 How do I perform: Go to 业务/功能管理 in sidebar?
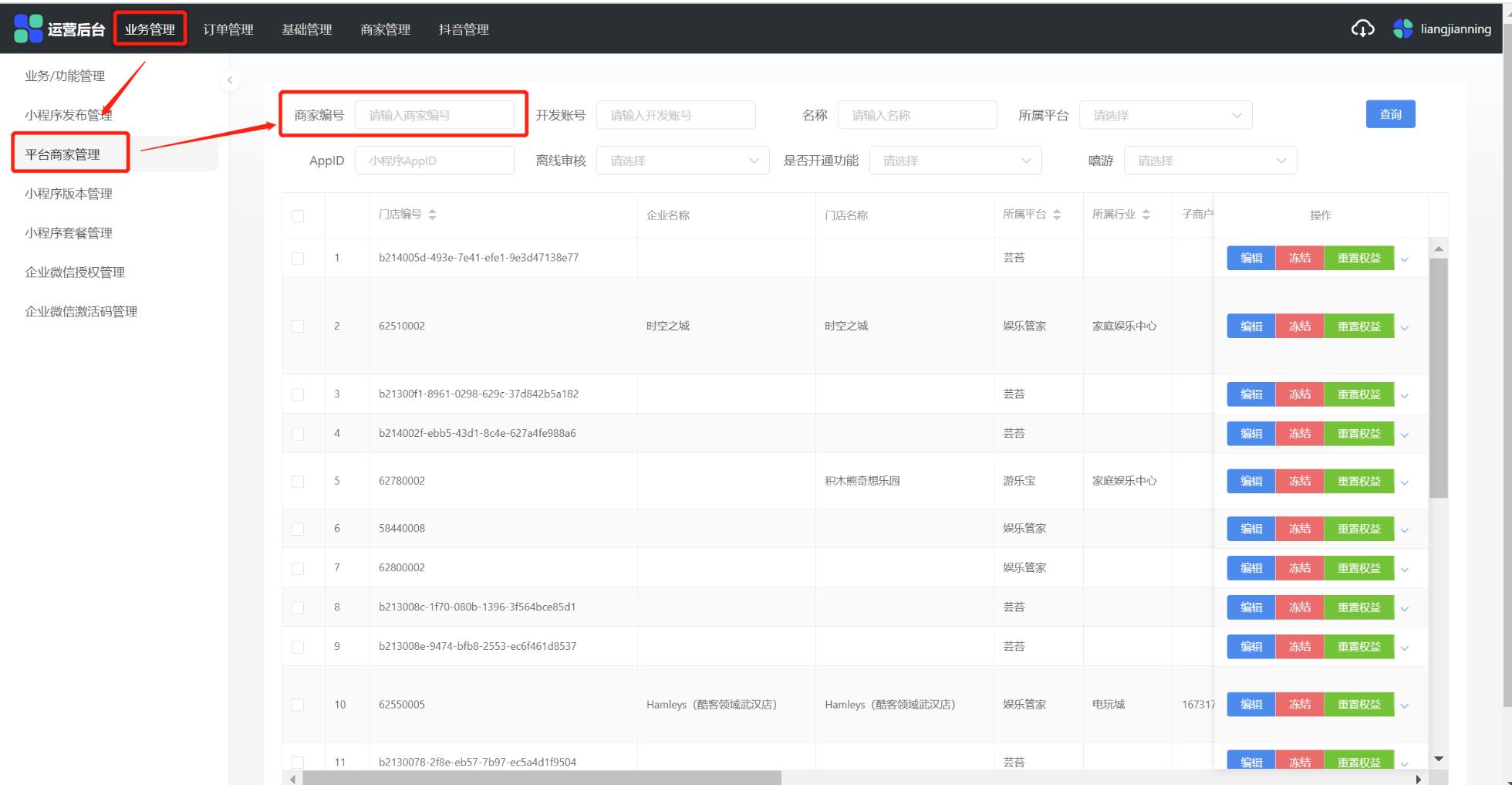point(65,76)
